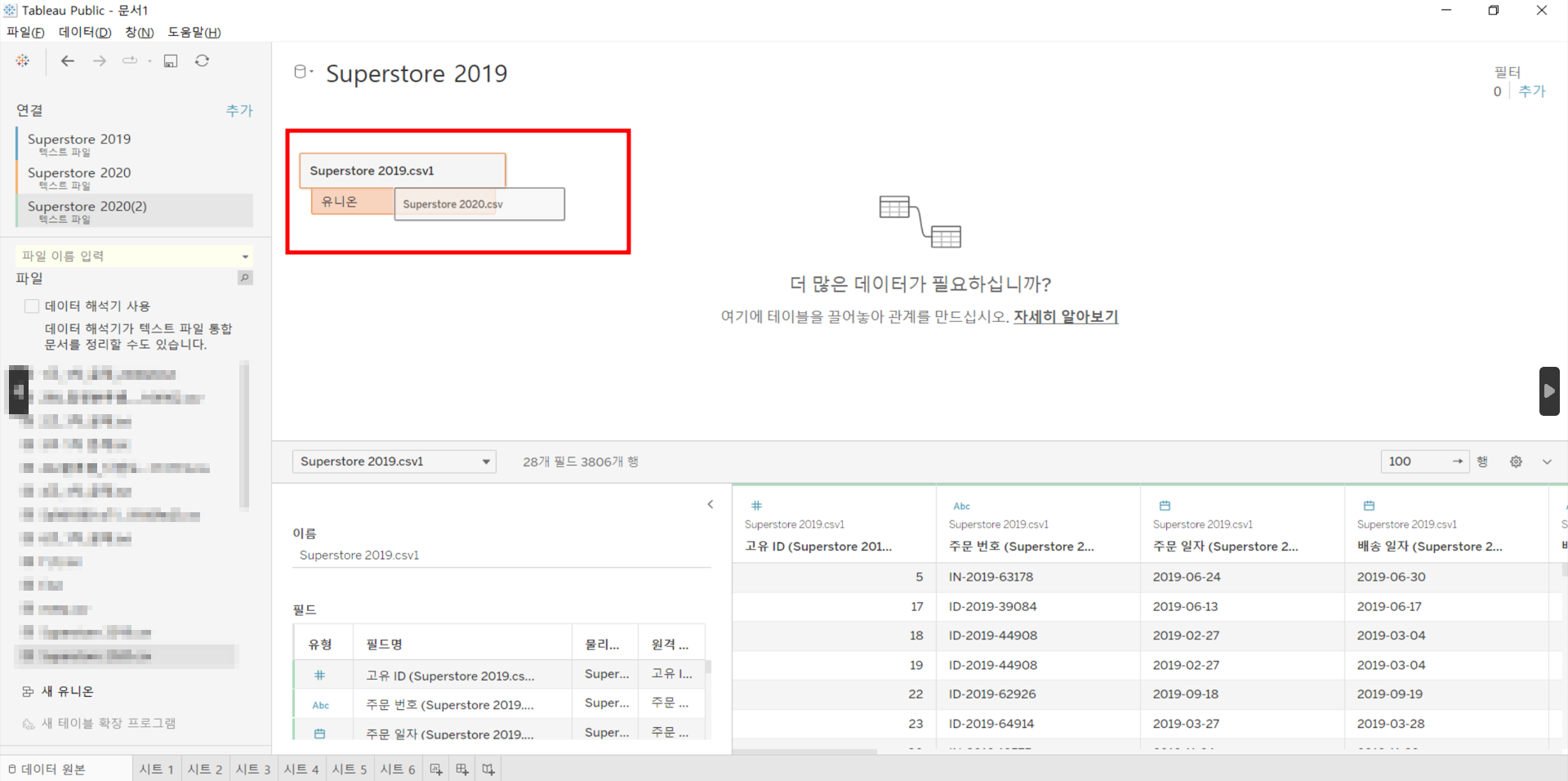1568x781 pixels.
Task: Open the 데이터(D) menu
Action: point(85,32)
